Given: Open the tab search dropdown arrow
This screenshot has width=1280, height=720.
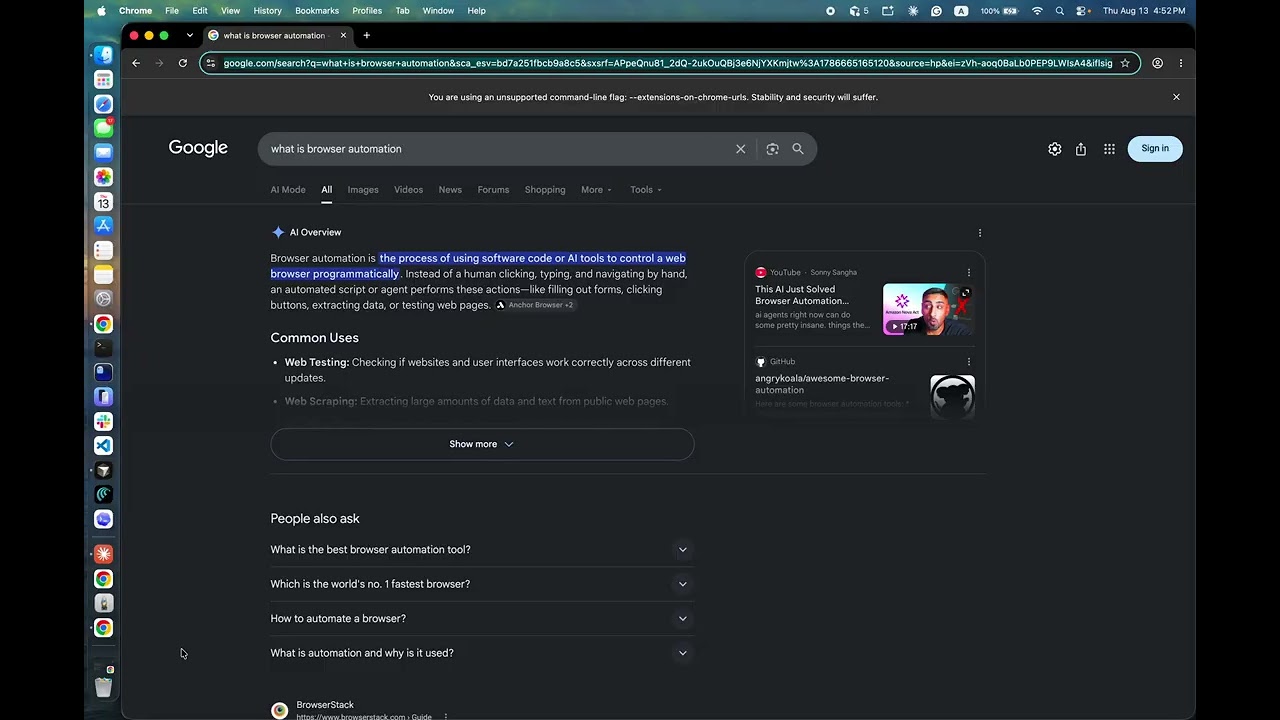Looking at the screenshot, I should tap(189, 36).
